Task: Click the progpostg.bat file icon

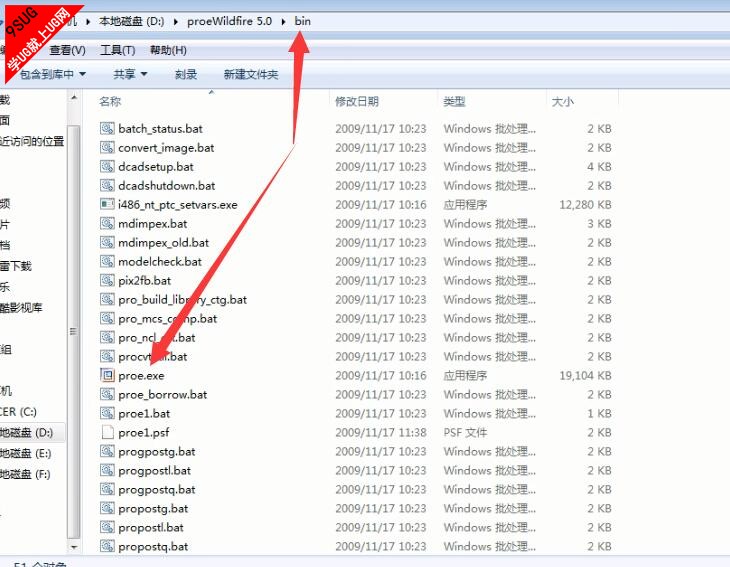Action: [107, 451]
